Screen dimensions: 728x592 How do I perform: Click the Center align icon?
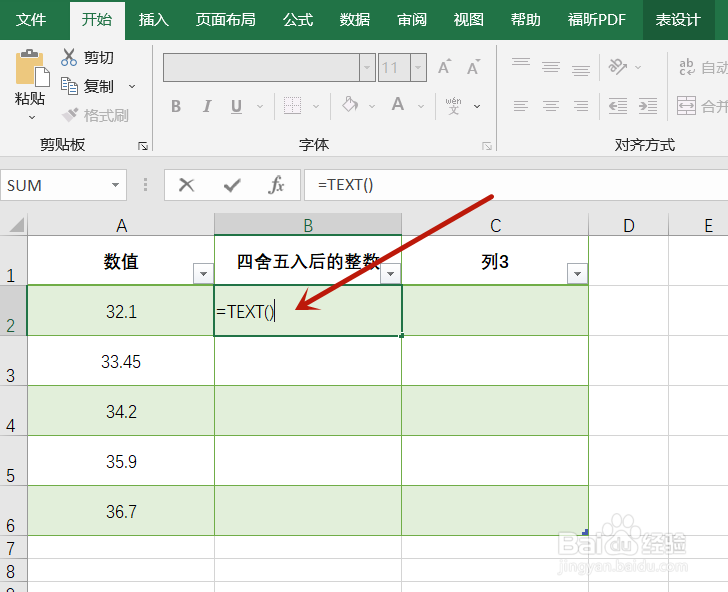click(551, 106)
